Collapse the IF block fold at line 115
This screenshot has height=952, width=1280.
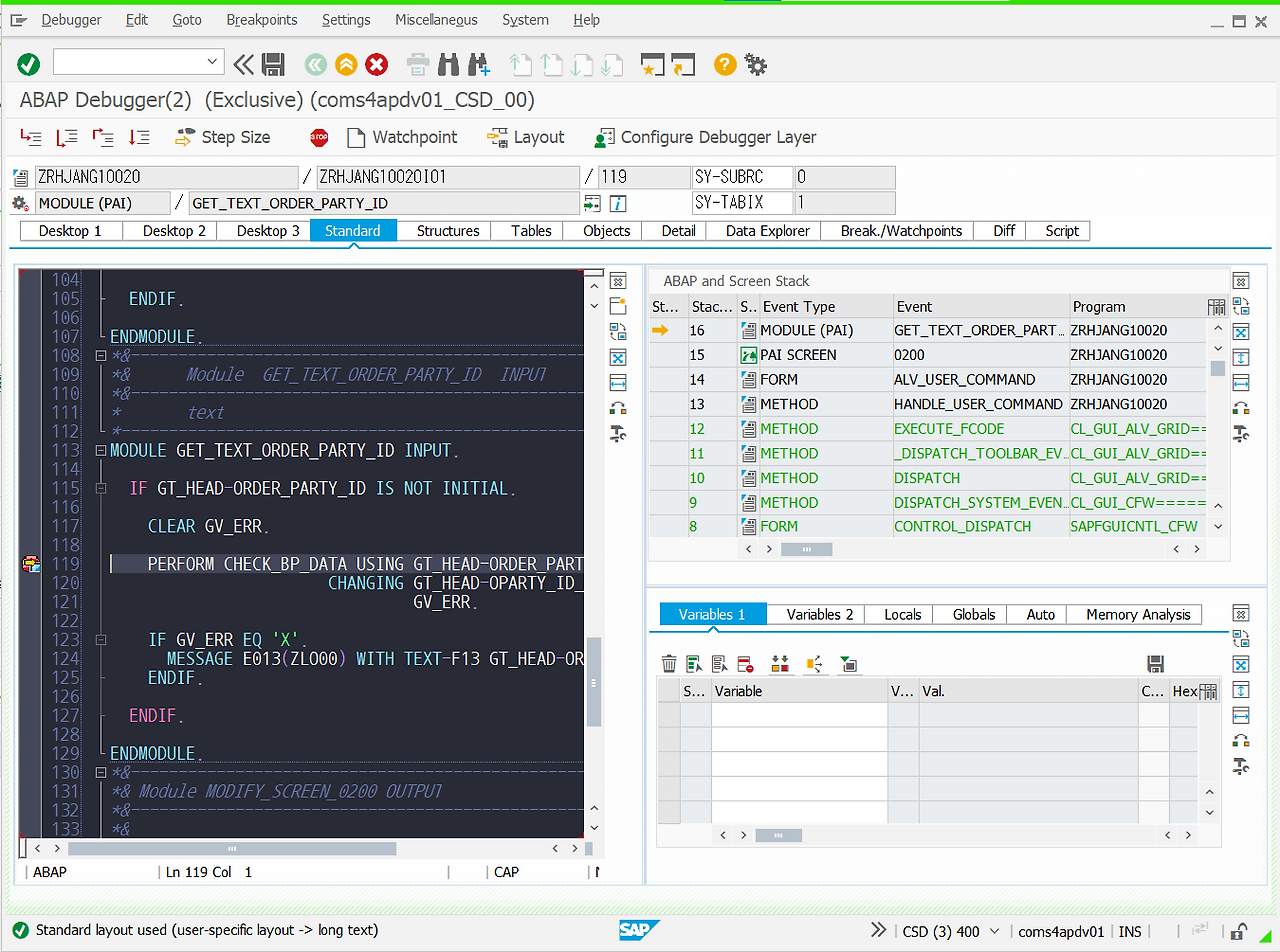click(x=100, y=489)
